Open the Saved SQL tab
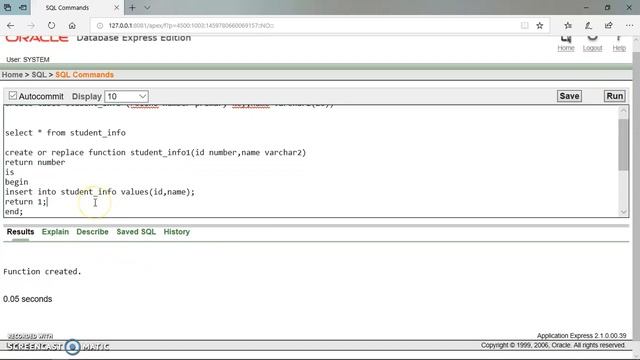 (x=136, y=232)
